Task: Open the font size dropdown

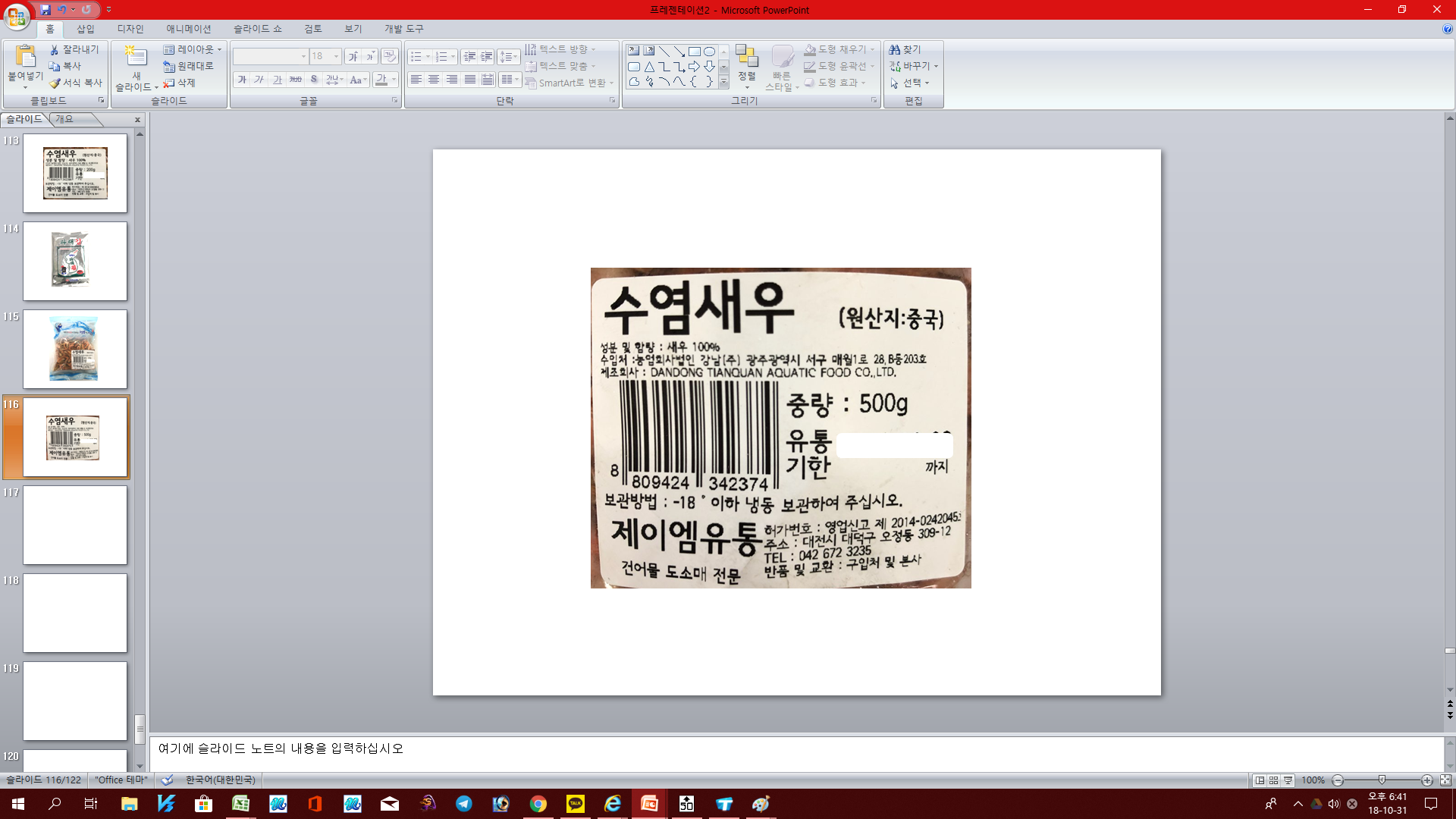Action: click(334, 56)
